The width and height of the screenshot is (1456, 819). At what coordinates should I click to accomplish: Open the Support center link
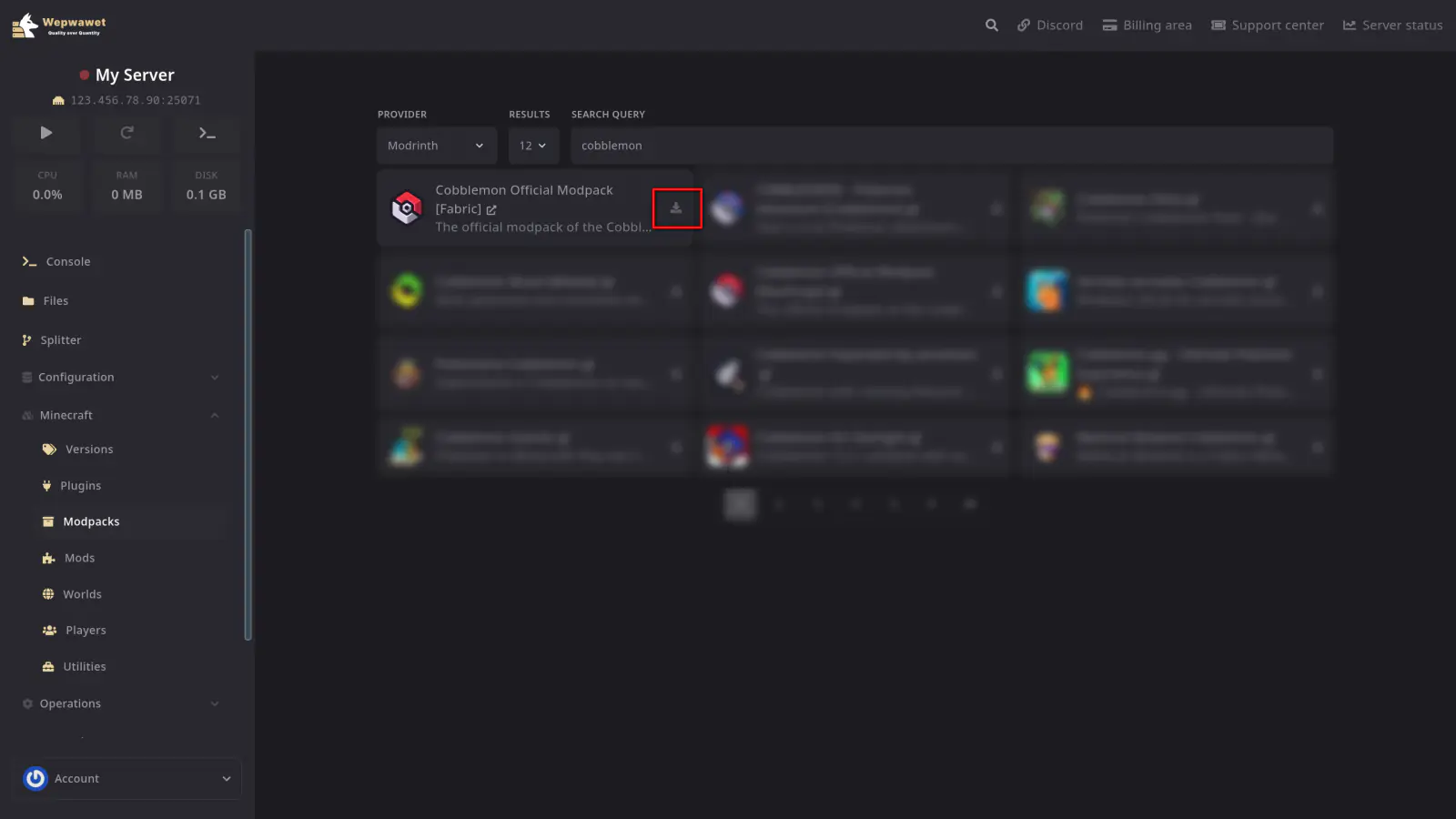point(1267,25)
